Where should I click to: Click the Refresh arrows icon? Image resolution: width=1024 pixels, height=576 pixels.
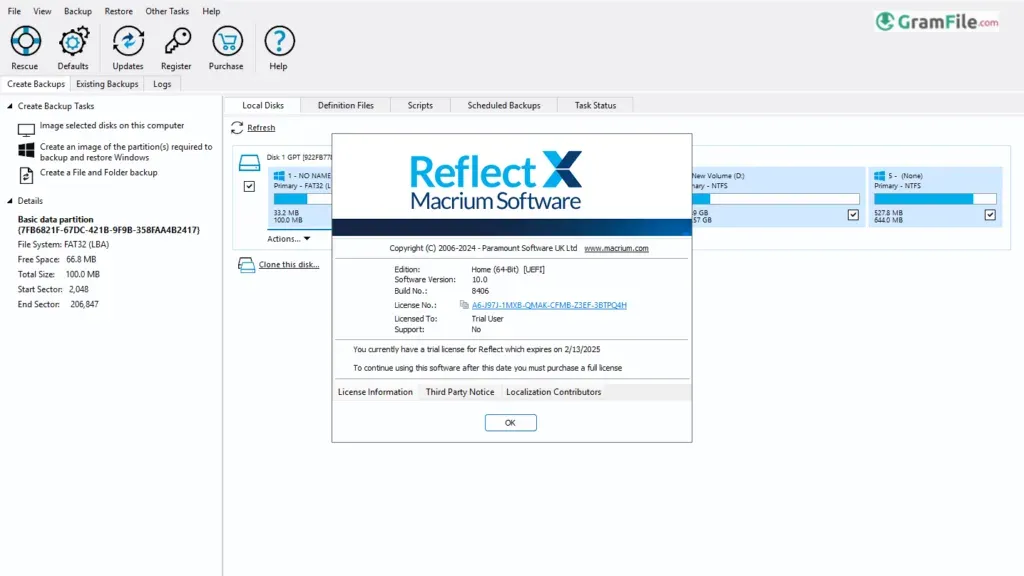click(237, 127)
